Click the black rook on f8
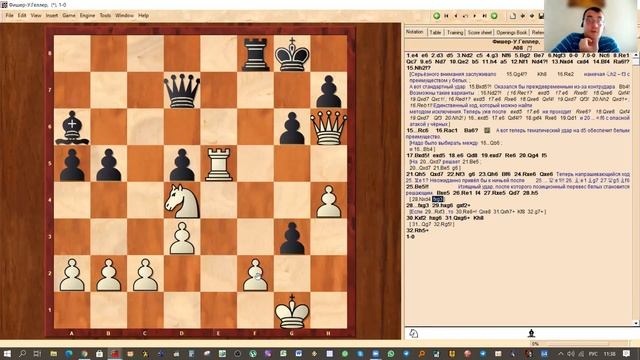The width and height of the screenshot is (640, 360). 256,54
